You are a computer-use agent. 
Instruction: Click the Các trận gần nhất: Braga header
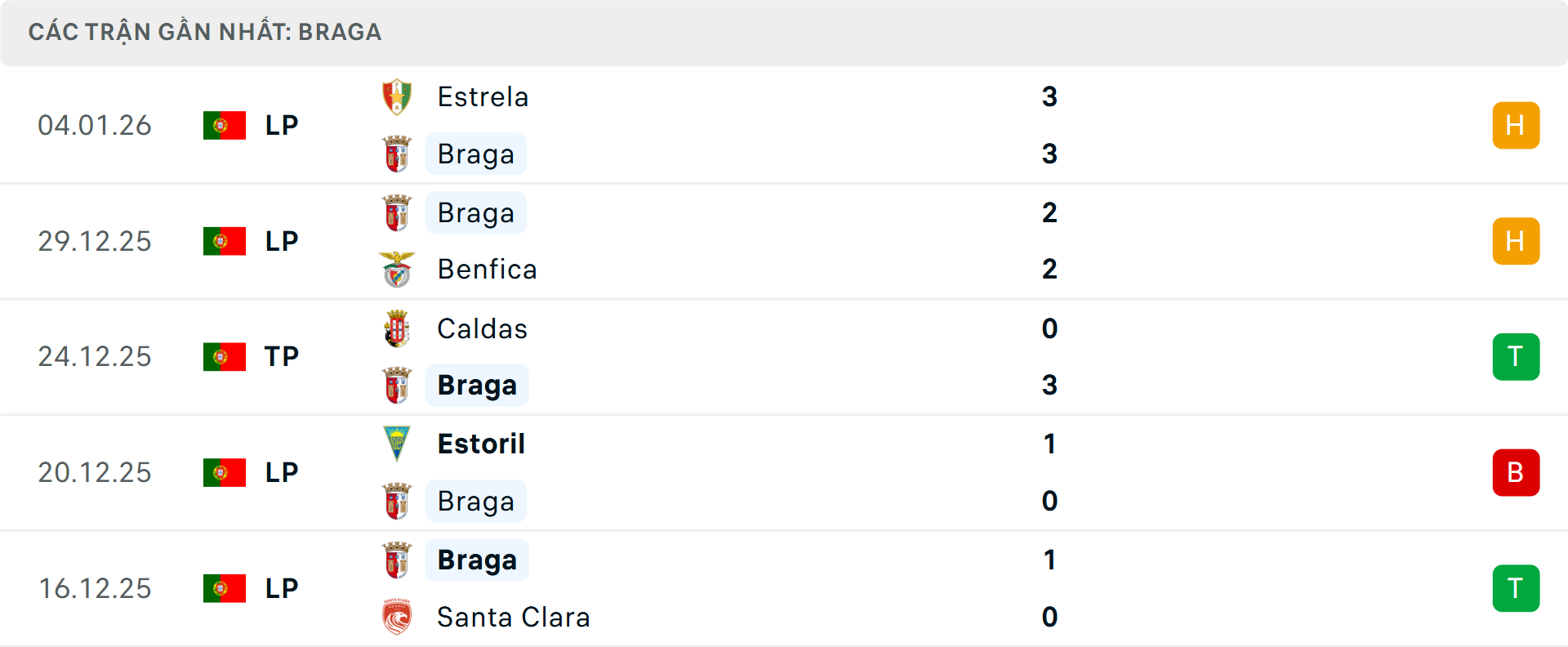[205, 32]
